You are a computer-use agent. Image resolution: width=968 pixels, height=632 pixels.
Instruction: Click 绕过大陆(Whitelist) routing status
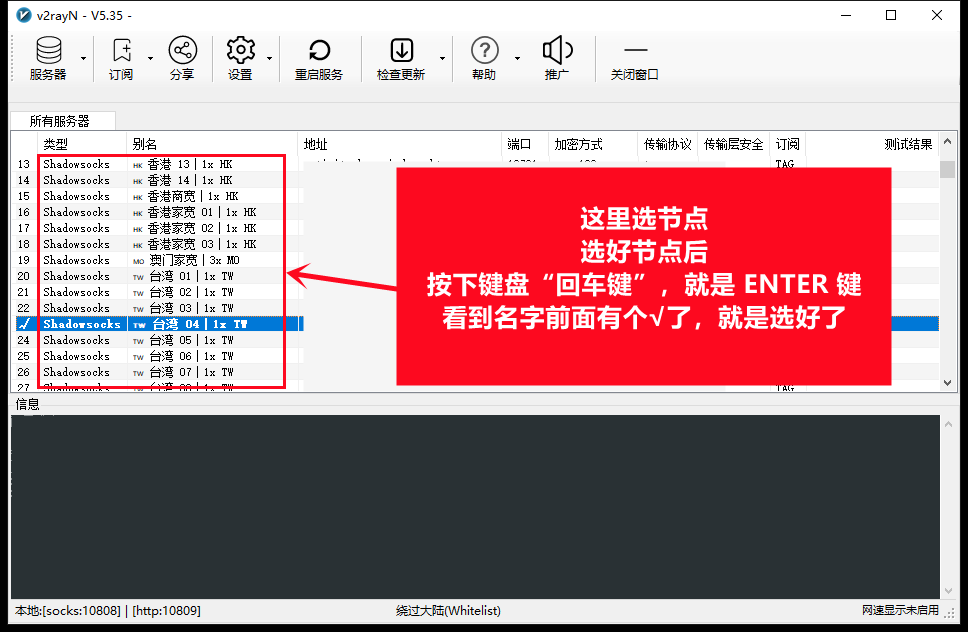[448, 610]
